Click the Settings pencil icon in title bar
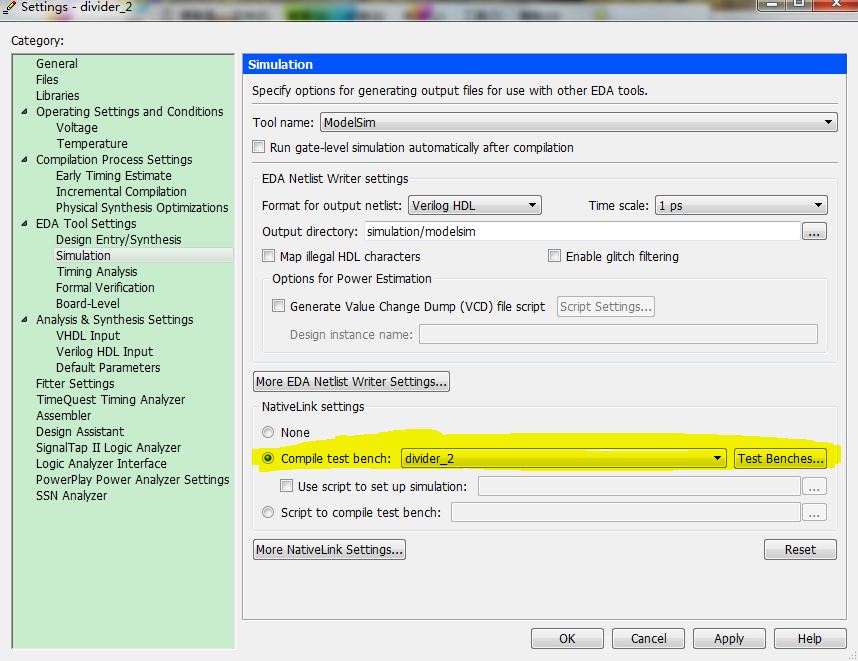The width and height of the screenshot is (858, 661). (9, 7)
